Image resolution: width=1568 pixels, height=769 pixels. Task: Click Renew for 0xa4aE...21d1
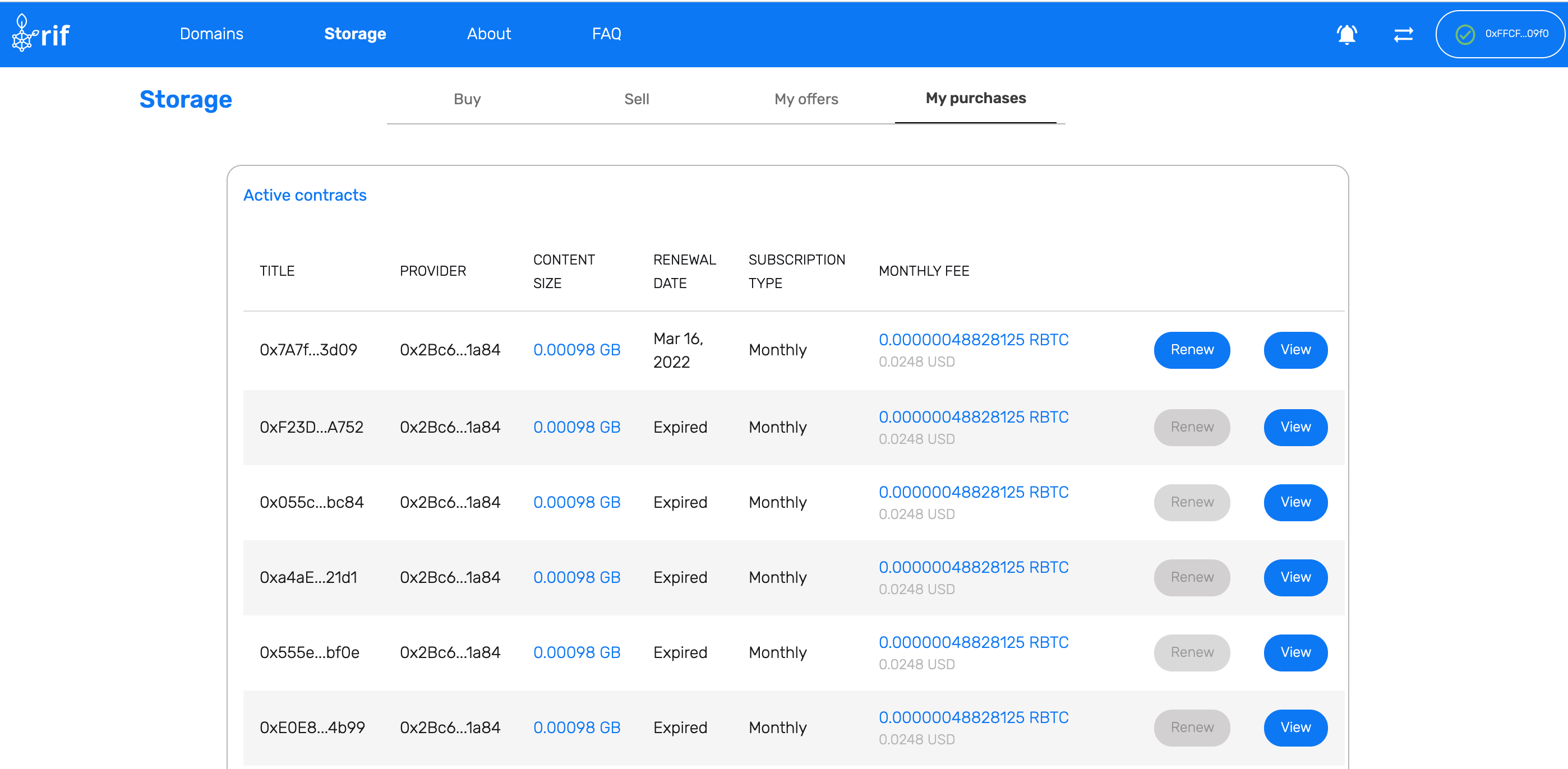tap(1192, 577)
